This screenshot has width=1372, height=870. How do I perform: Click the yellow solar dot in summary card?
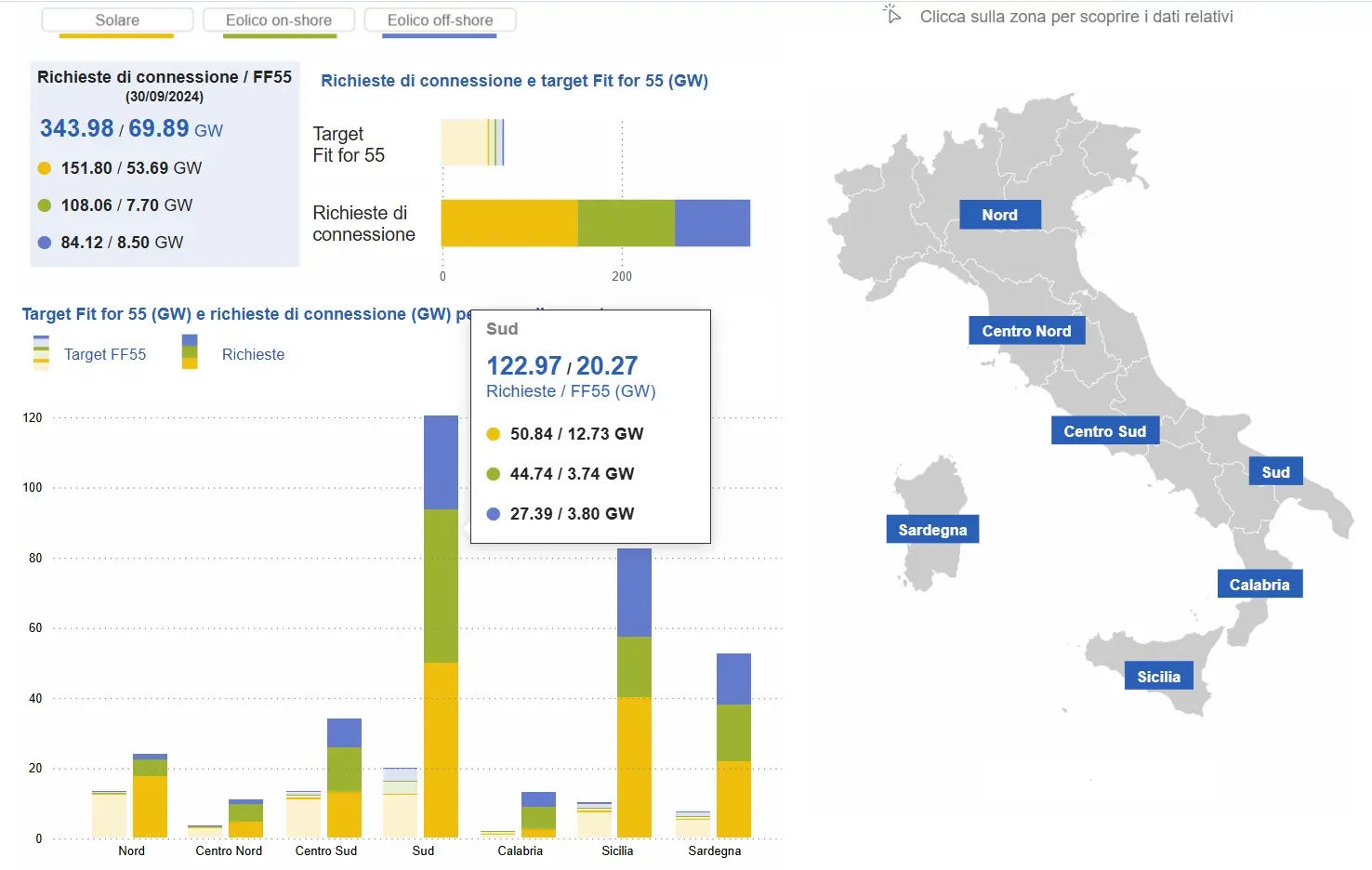tap(44, 168)
